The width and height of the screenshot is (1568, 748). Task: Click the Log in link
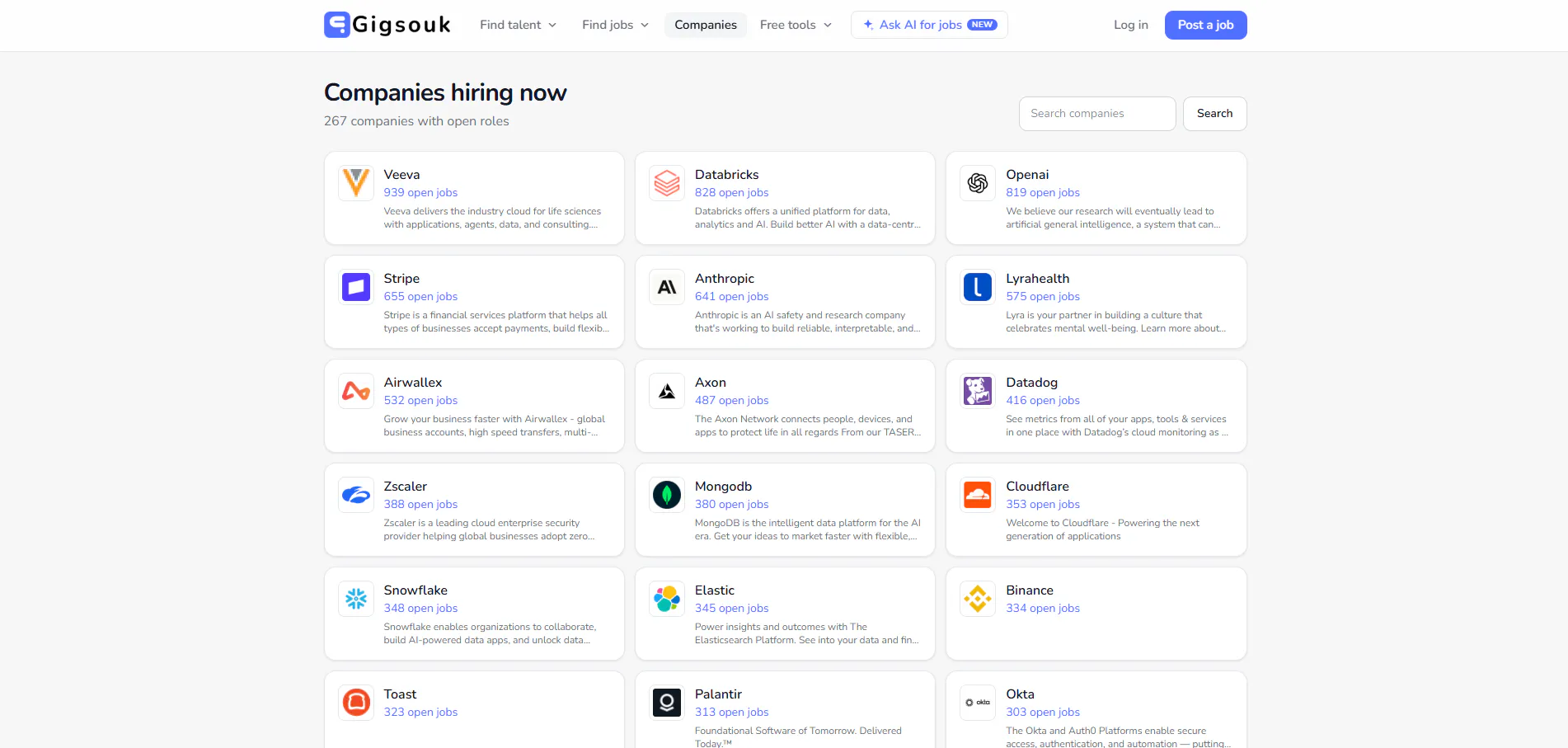(1130, 25)
